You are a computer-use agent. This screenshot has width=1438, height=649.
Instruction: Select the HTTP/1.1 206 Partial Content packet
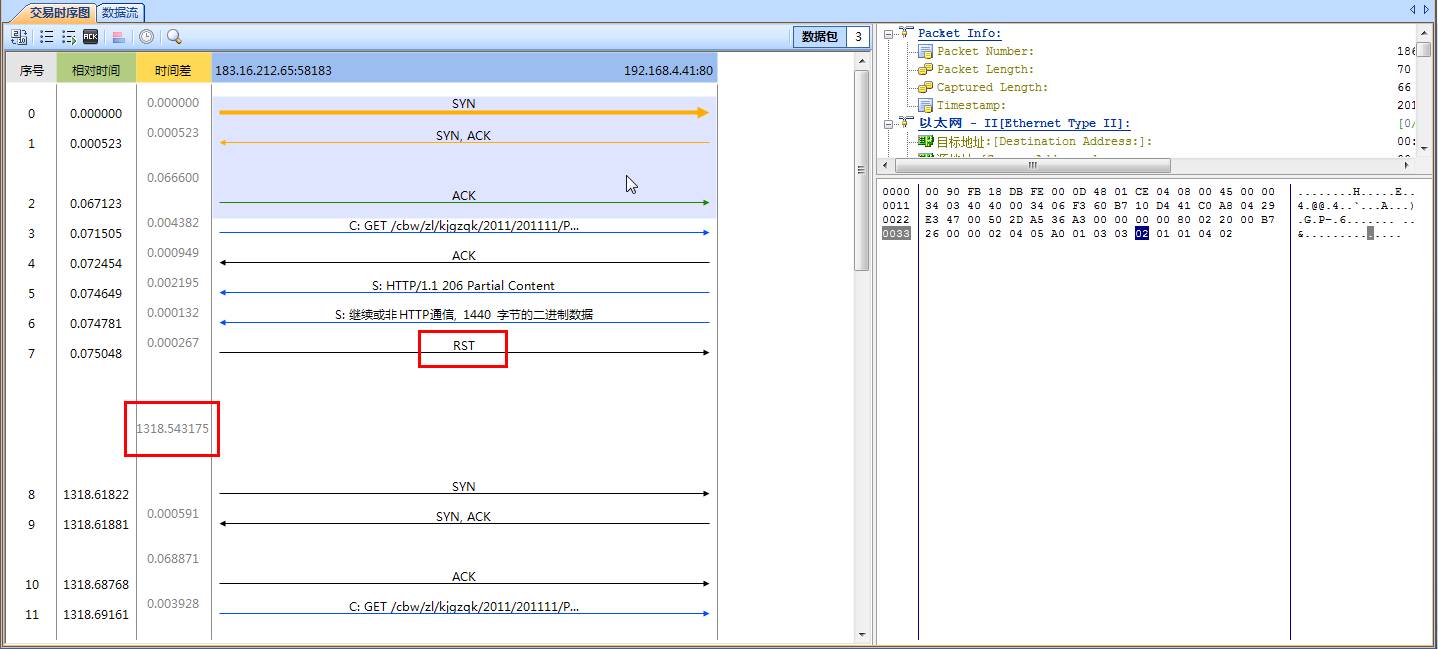click(x=464, y=292)
